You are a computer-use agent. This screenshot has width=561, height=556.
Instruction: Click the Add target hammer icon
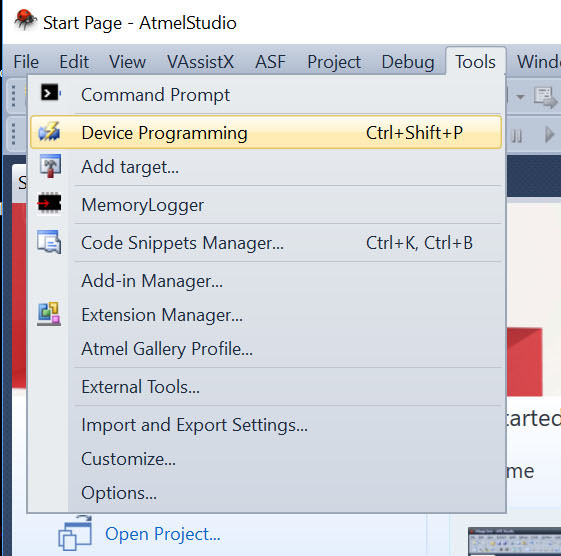(50, 166)
